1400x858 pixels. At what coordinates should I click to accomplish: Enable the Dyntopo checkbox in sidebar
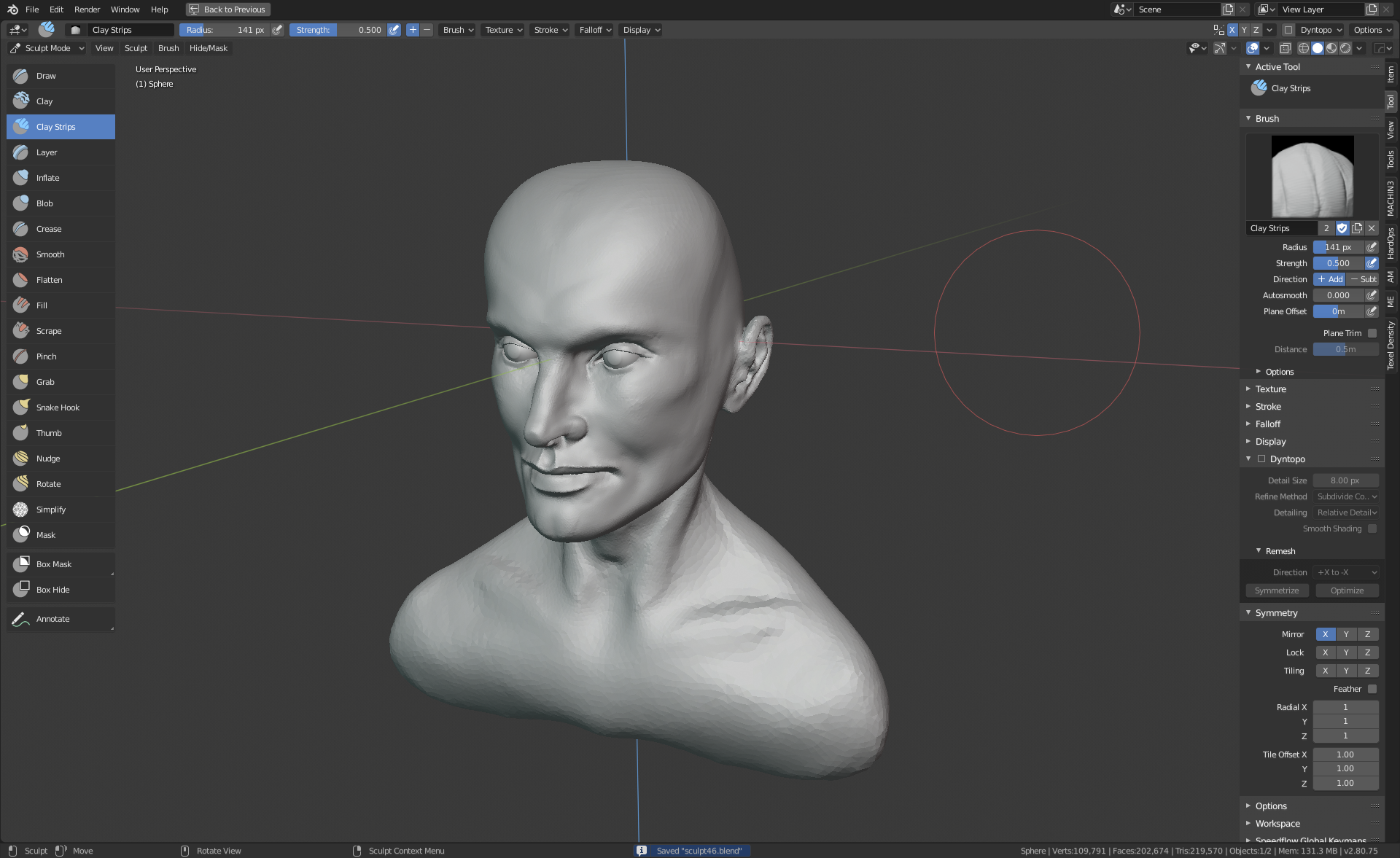1261,459
